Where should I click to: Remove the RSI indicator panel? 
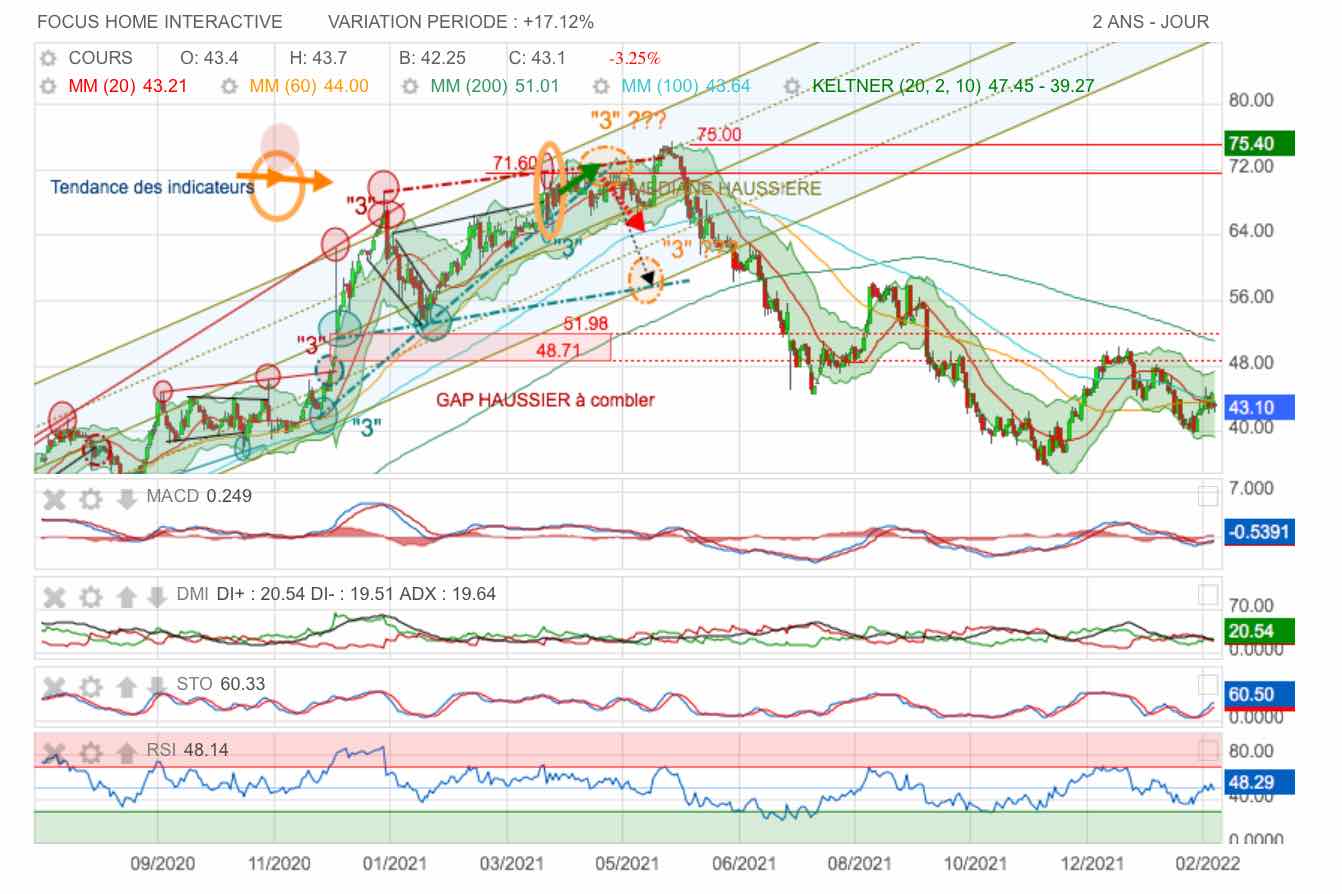[55, 752]
